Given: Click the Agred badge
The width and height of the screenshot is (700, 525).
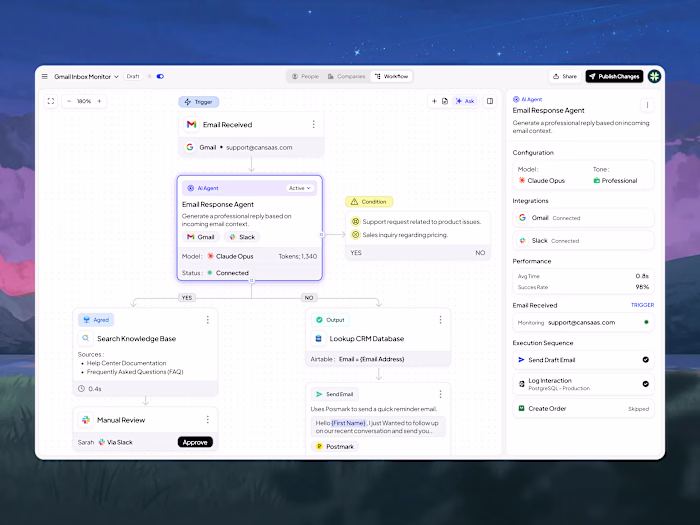Looking at the screenshot, I should (96, 320).
